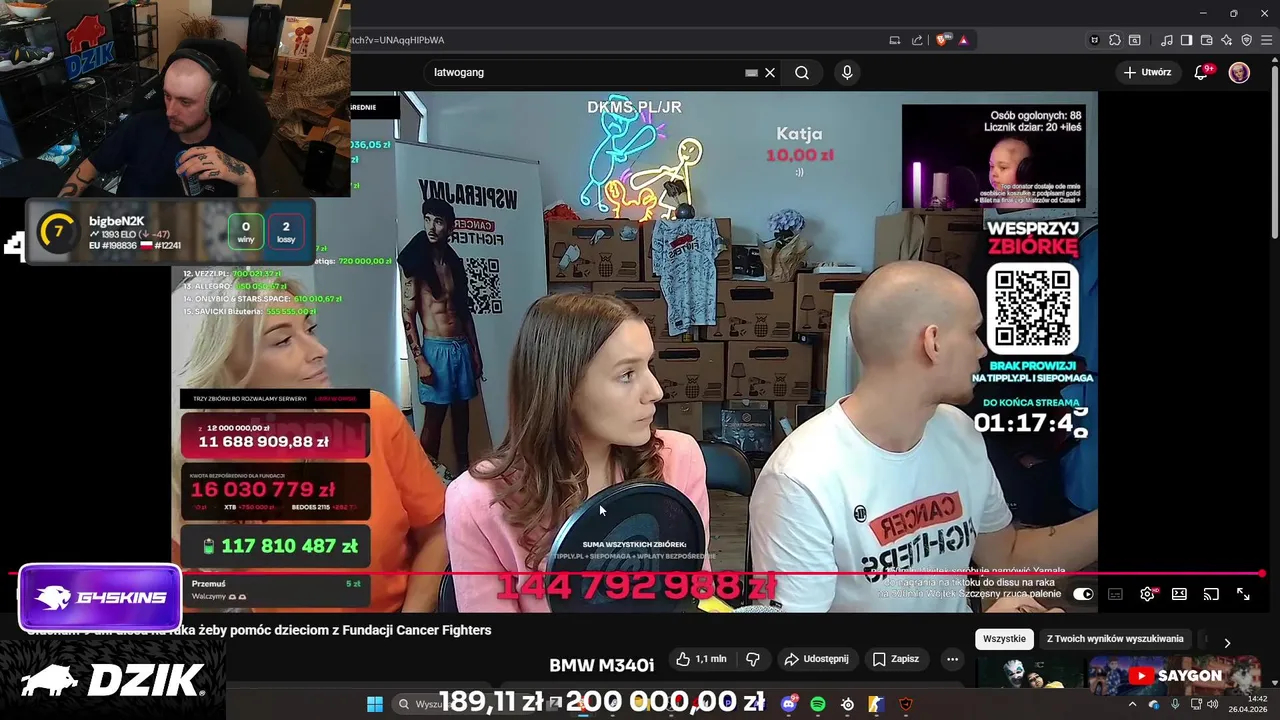The width and height of the screenshot is (1280, 720).
Task: Open the browser extensions puzzle icon
Action: (1115, 40)
